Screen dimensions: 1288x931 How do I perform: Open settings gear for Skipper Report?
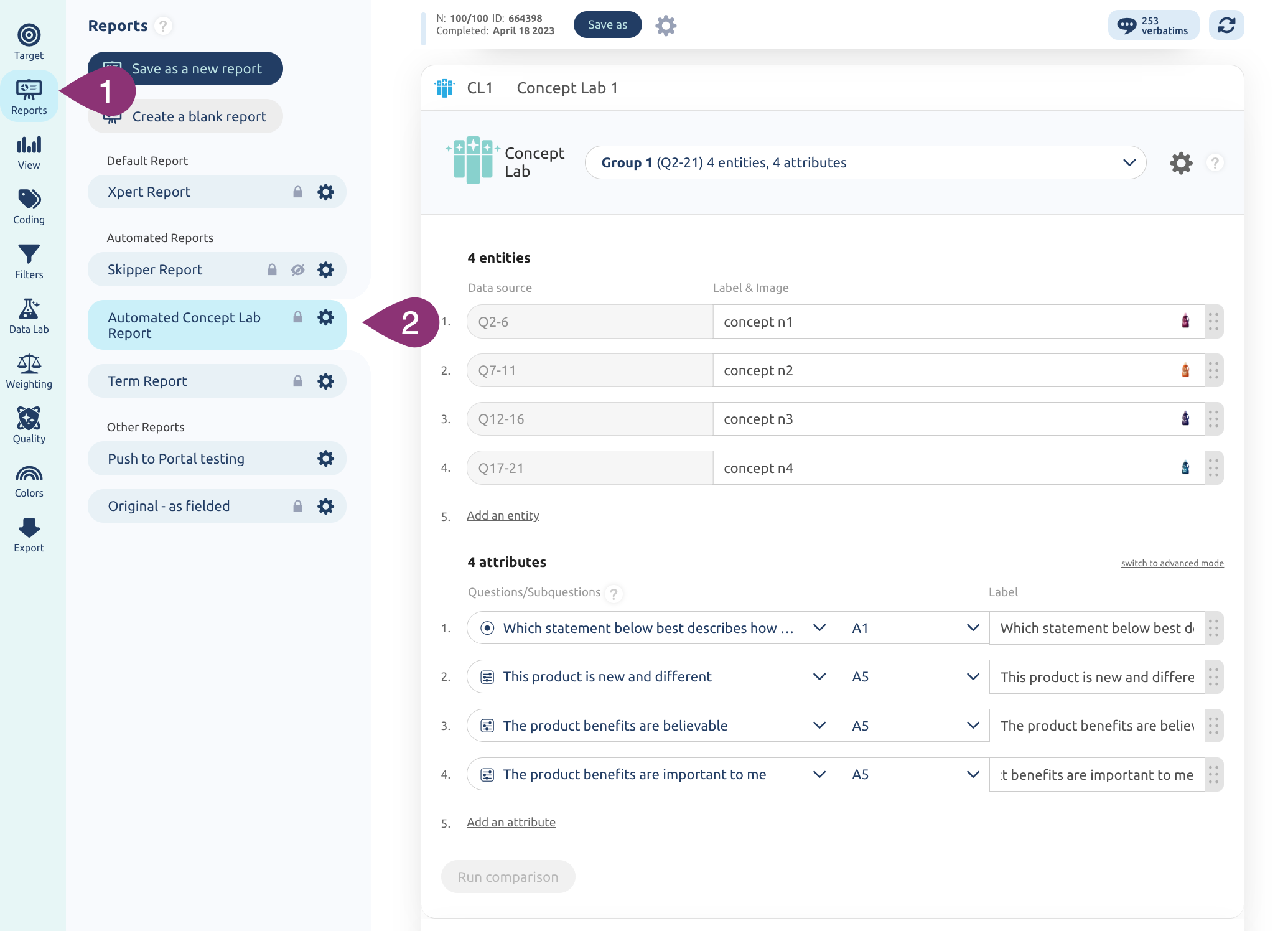pyautogui.click(x=325, y=269)
